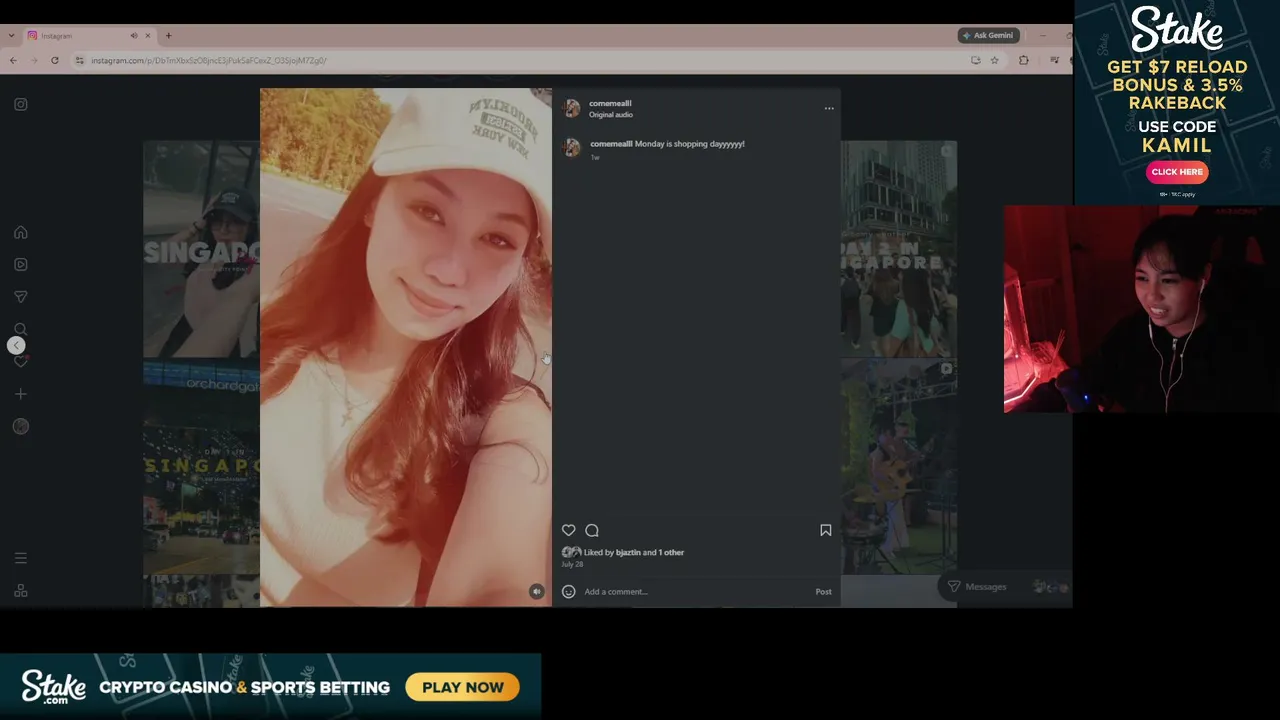Close the Instagram browser tab
This screenshot has width=1280, height=720.
click(x=148, y=36)
